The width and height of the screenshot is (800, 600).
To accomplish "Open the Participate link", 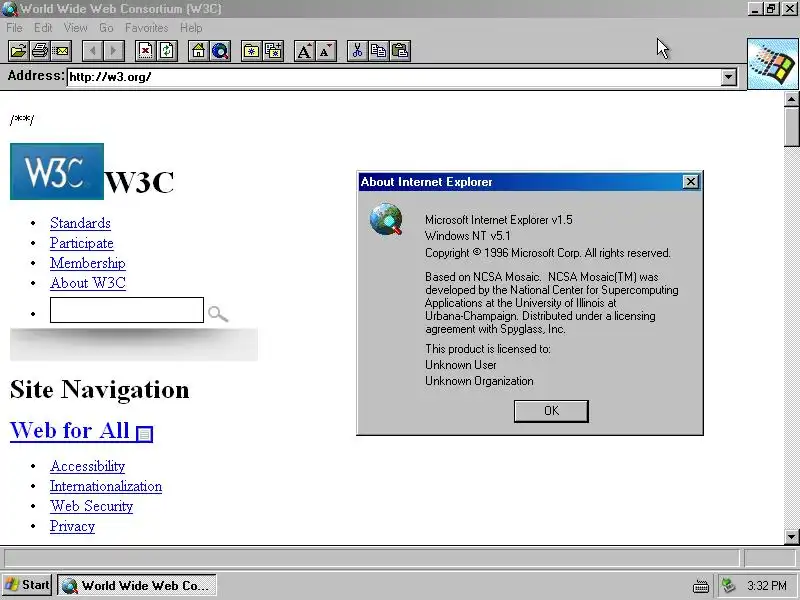I will (82, 243).
